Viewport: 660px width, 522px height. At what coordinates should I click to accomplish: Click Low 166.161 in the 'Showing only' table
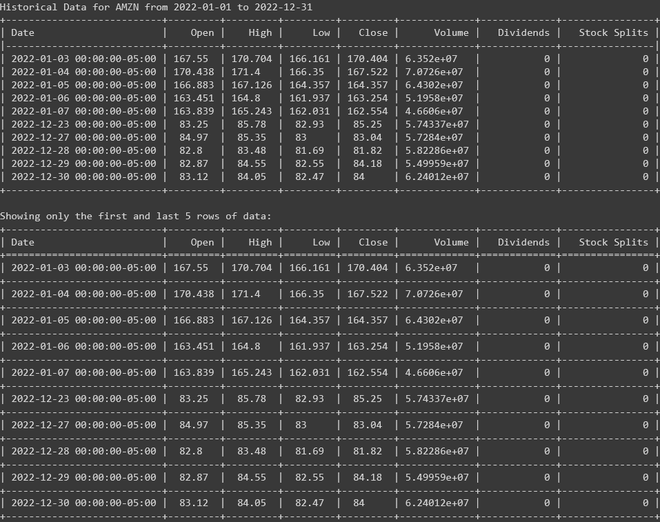309,268
